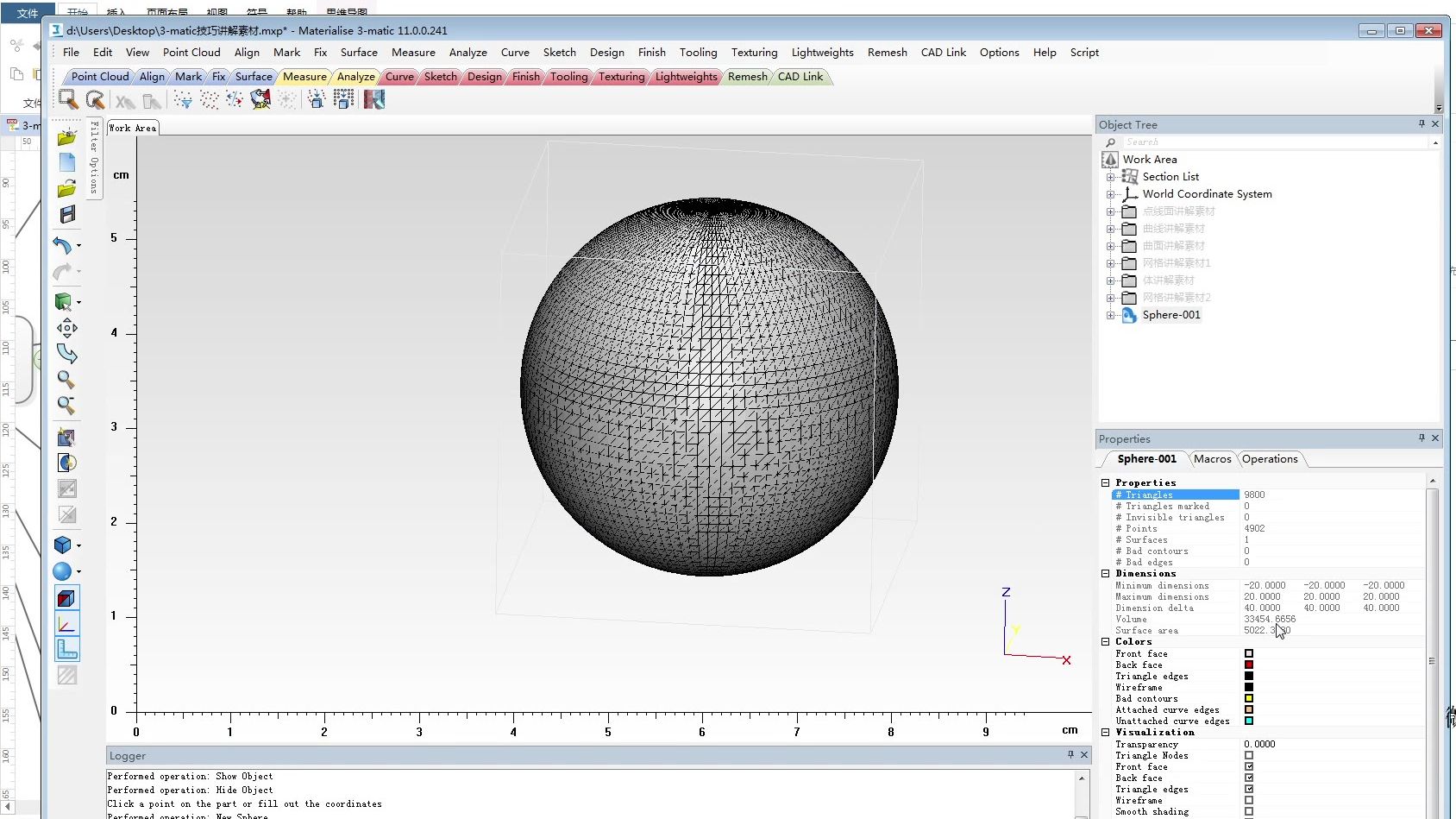Enable the Smooth shading checkbox
Viewport: 1456px width, 819px height.
[1248, 811]
